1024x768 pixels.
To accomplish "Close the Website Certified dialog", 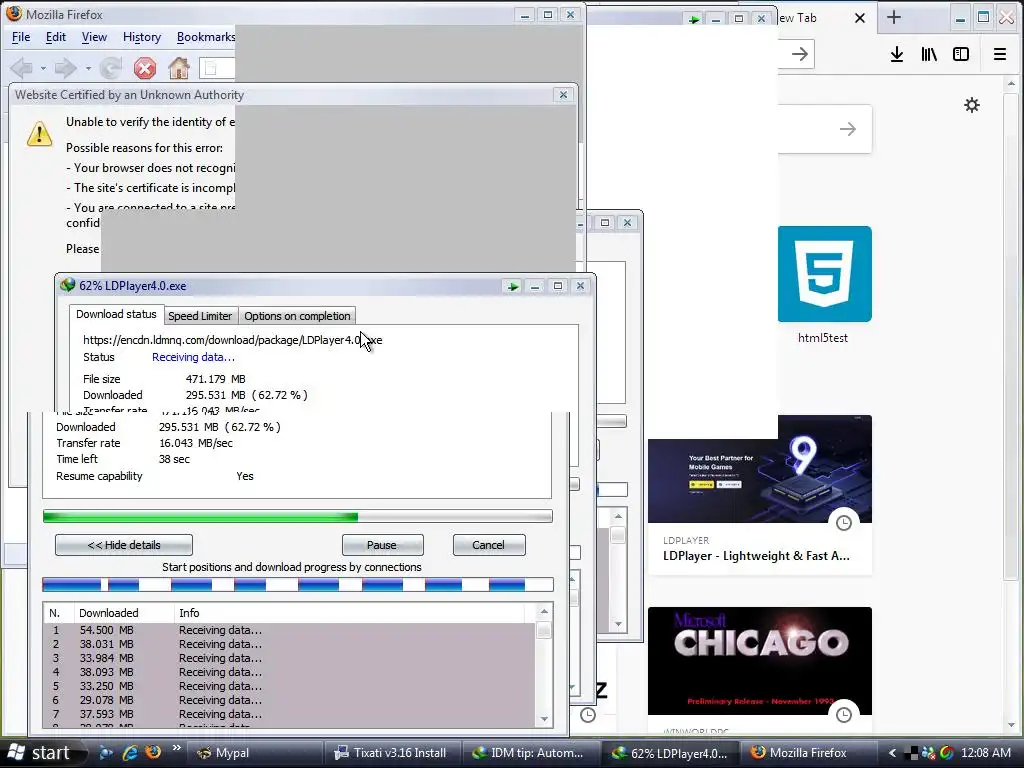I will click(563, 95).
